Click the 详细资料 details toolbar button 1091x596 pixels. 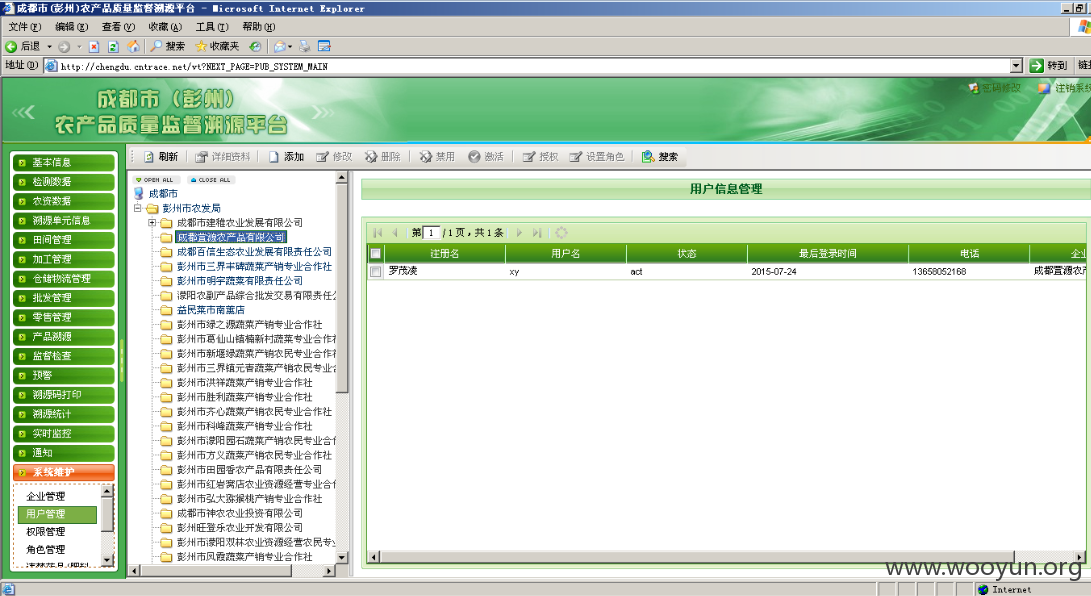click(222, 156)
